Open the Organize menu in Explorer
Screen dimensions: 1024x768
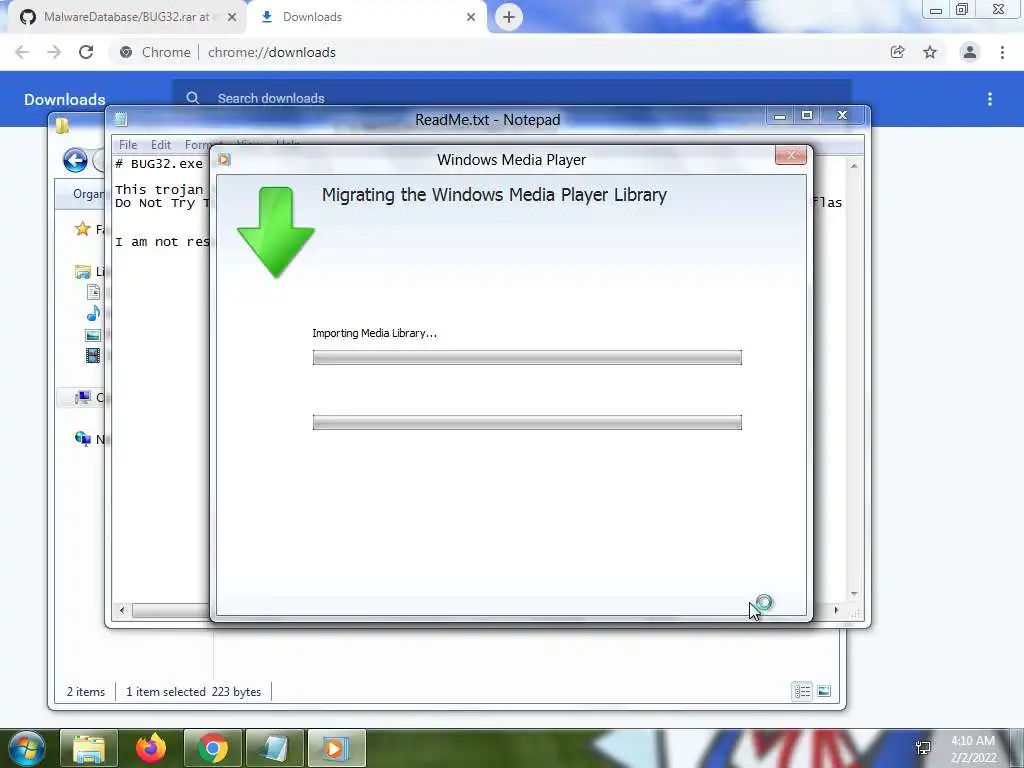click(x=88, y=194)
